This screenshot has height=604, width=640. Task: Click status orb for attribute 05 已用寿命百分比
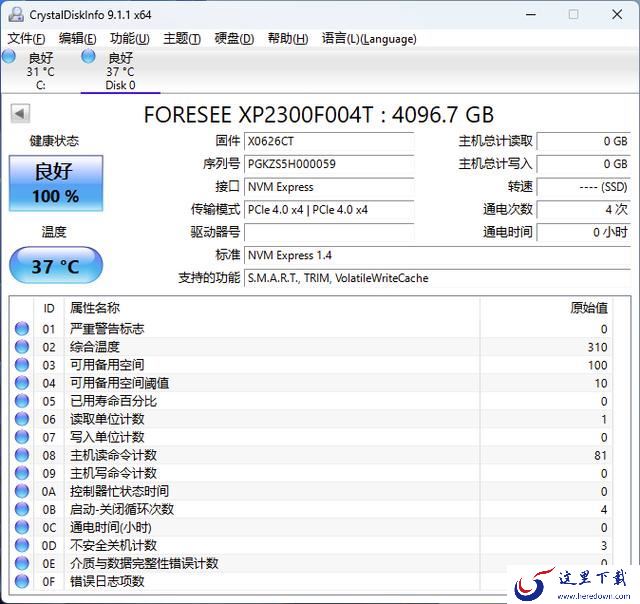22,401
